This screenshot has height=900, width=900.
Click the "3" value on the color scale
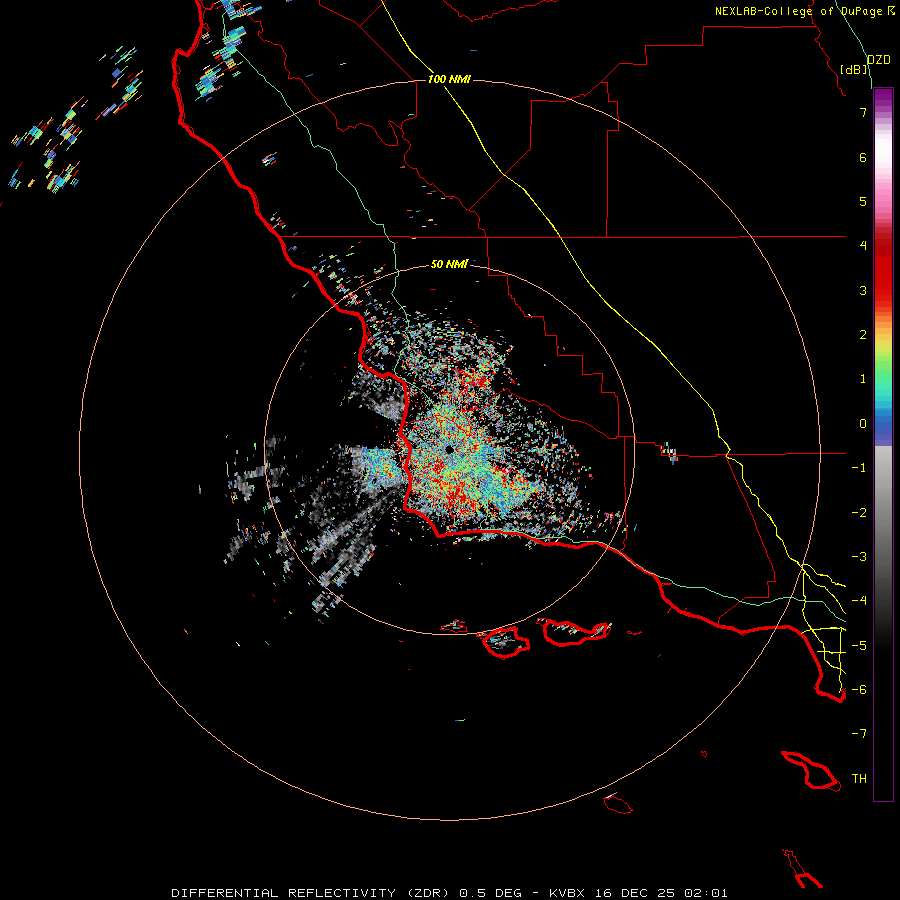point(863,290)
